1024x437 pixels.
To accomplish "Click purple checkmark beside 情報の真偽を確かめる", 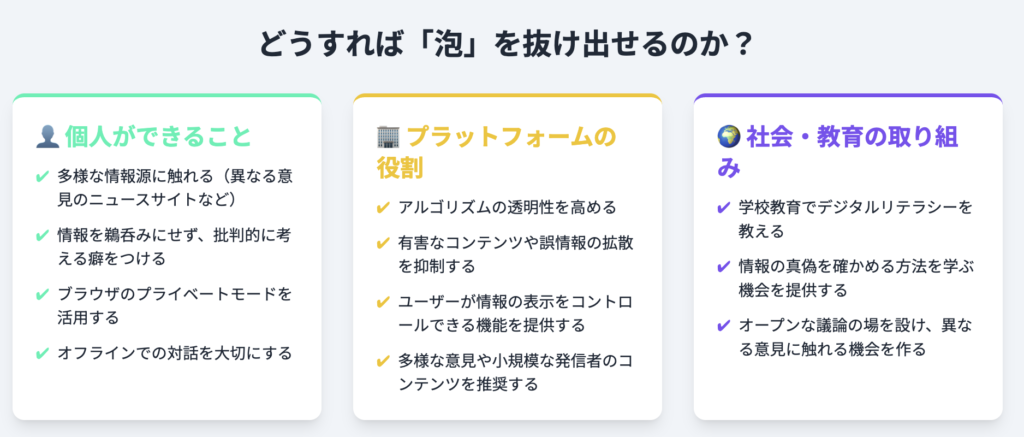I will tap(724, 267).
